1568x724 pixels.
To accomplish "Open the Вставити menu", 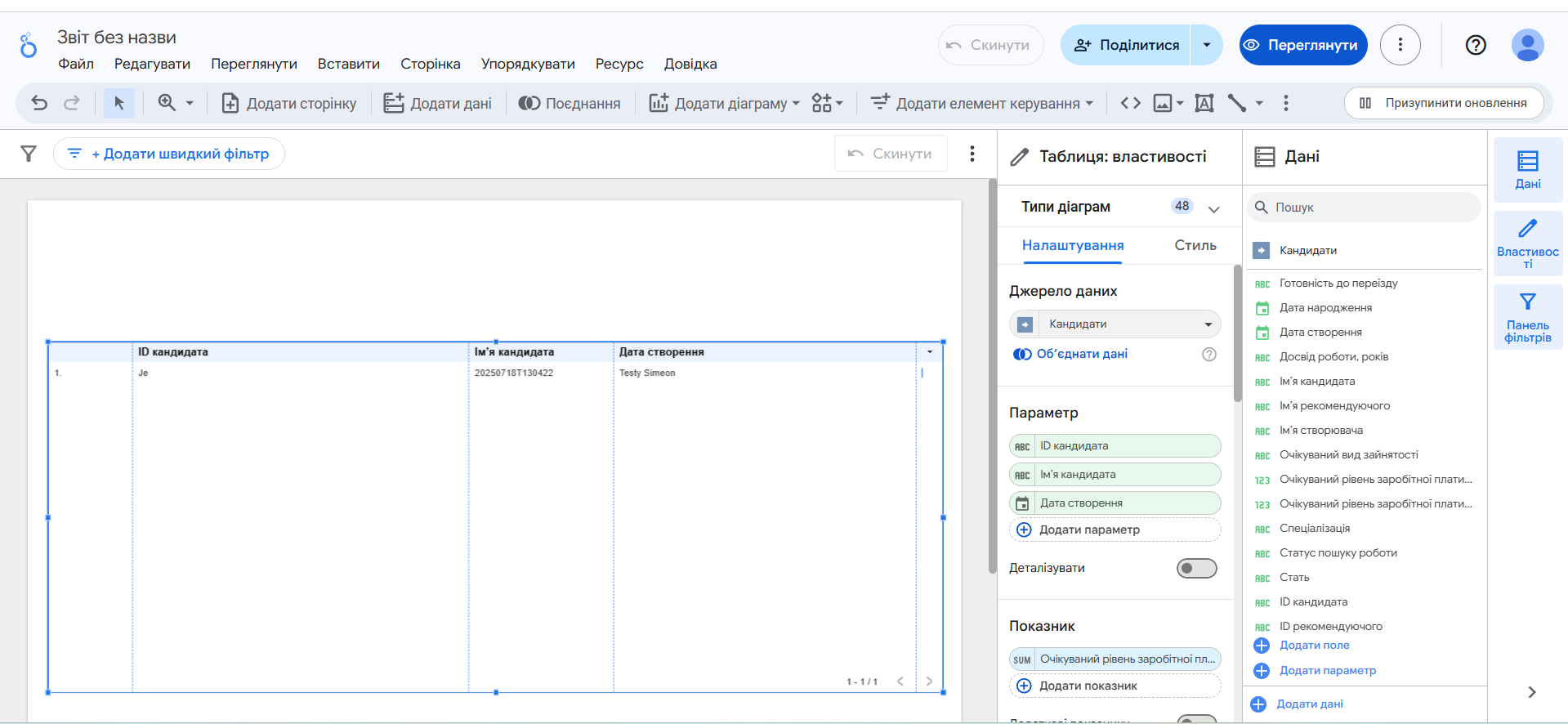I will [349, 64].
